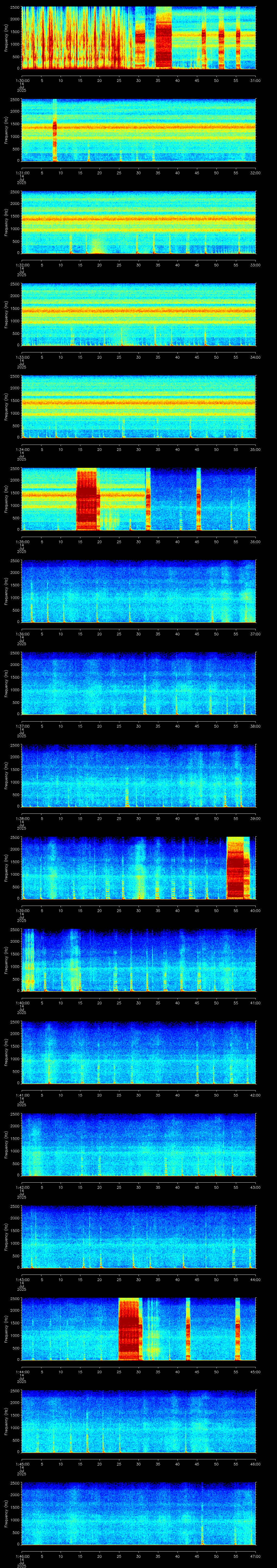Click the '1:40:00' start time label

[x=22, y=1003]
